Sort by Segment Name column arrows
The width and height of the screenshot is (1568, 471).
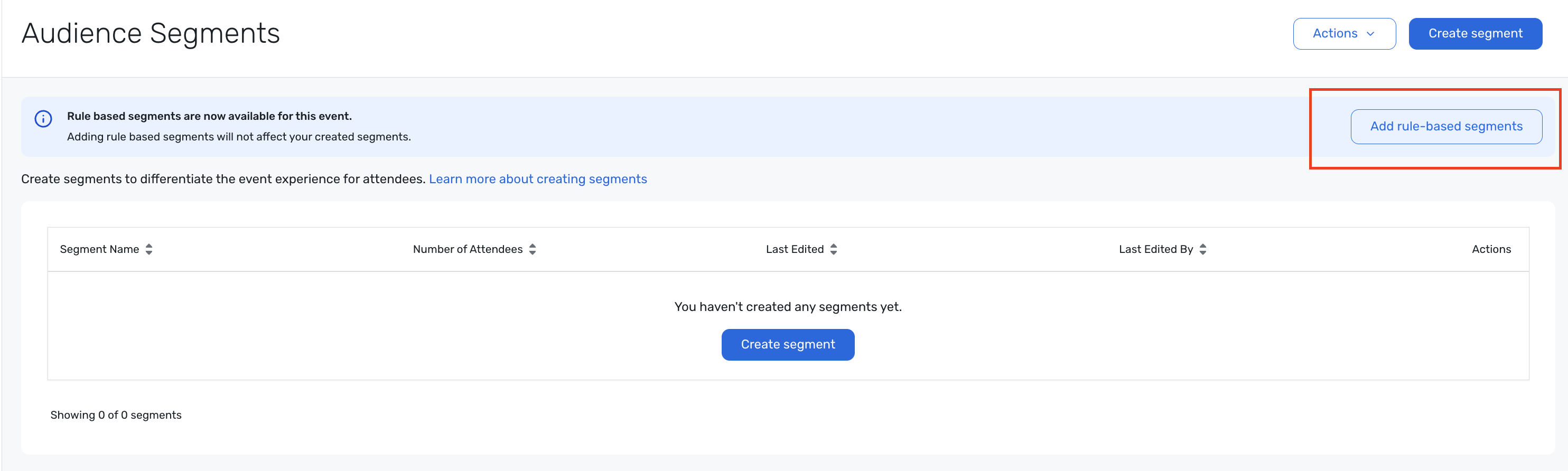[149, 250]
